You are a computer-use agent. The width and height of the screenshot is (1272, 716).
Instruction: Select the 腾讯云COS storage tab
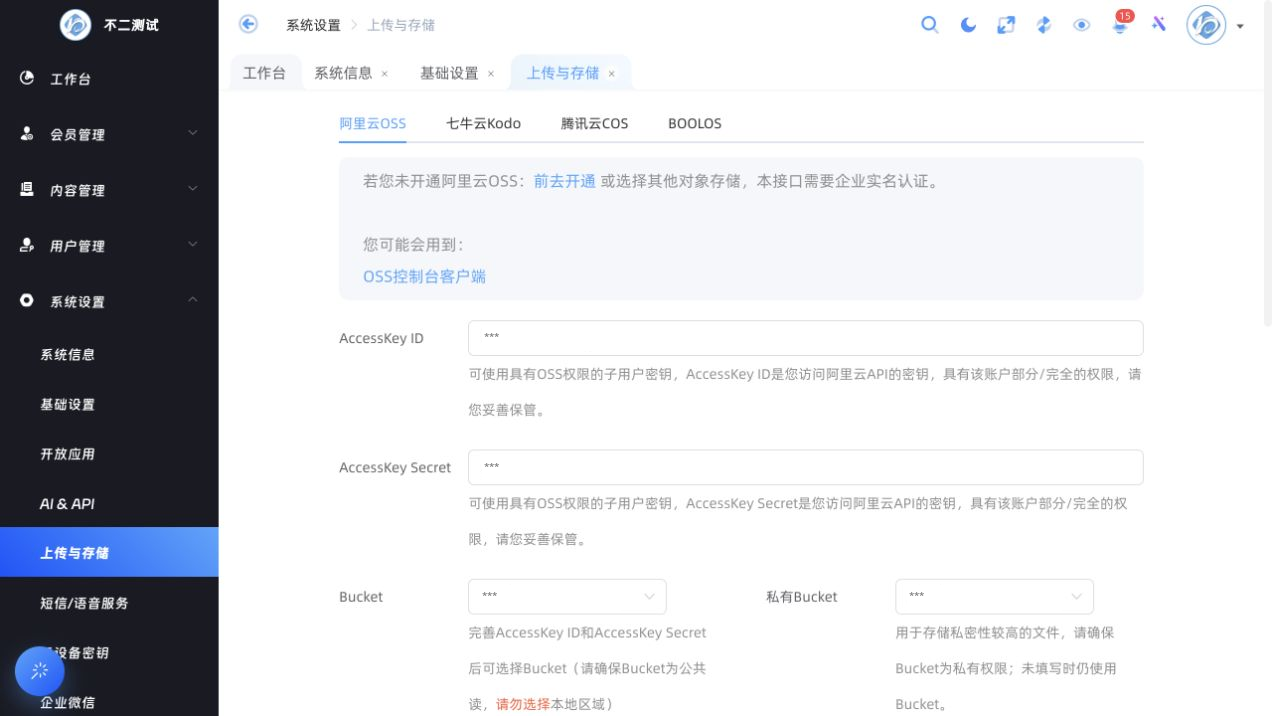594,124
